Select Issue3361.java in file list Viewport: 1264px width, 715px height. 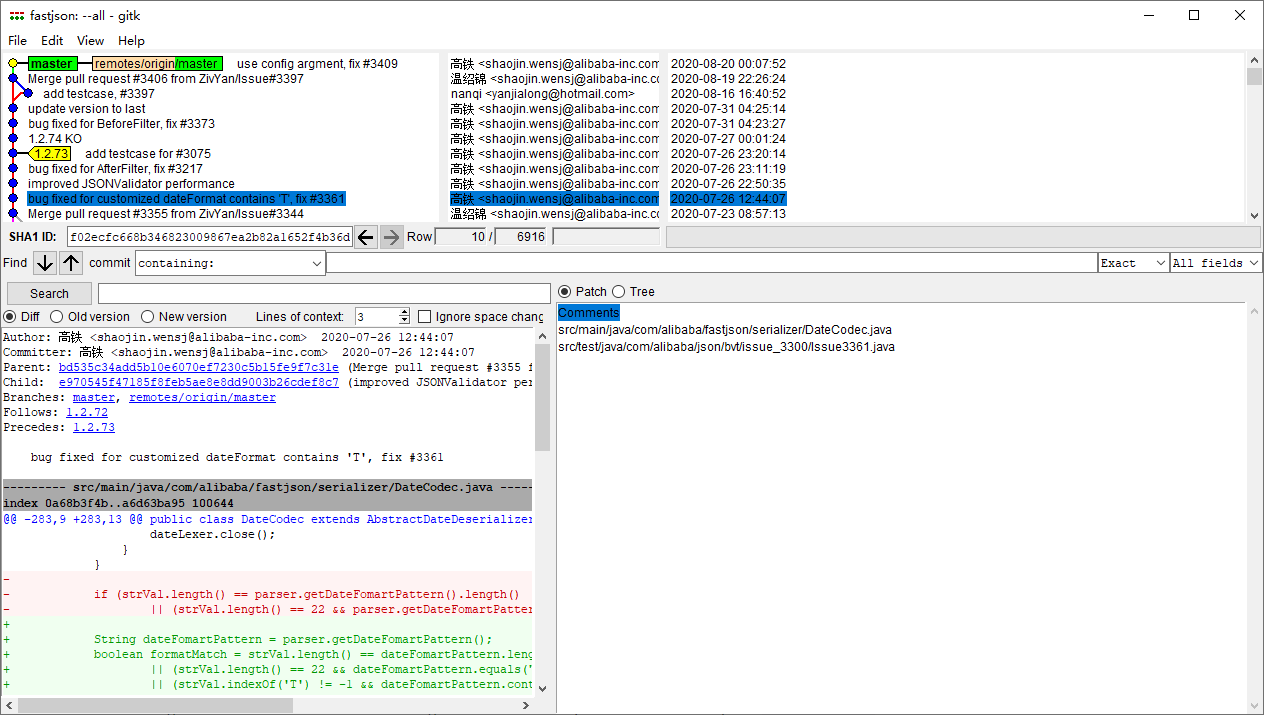[x=726, y=347]
